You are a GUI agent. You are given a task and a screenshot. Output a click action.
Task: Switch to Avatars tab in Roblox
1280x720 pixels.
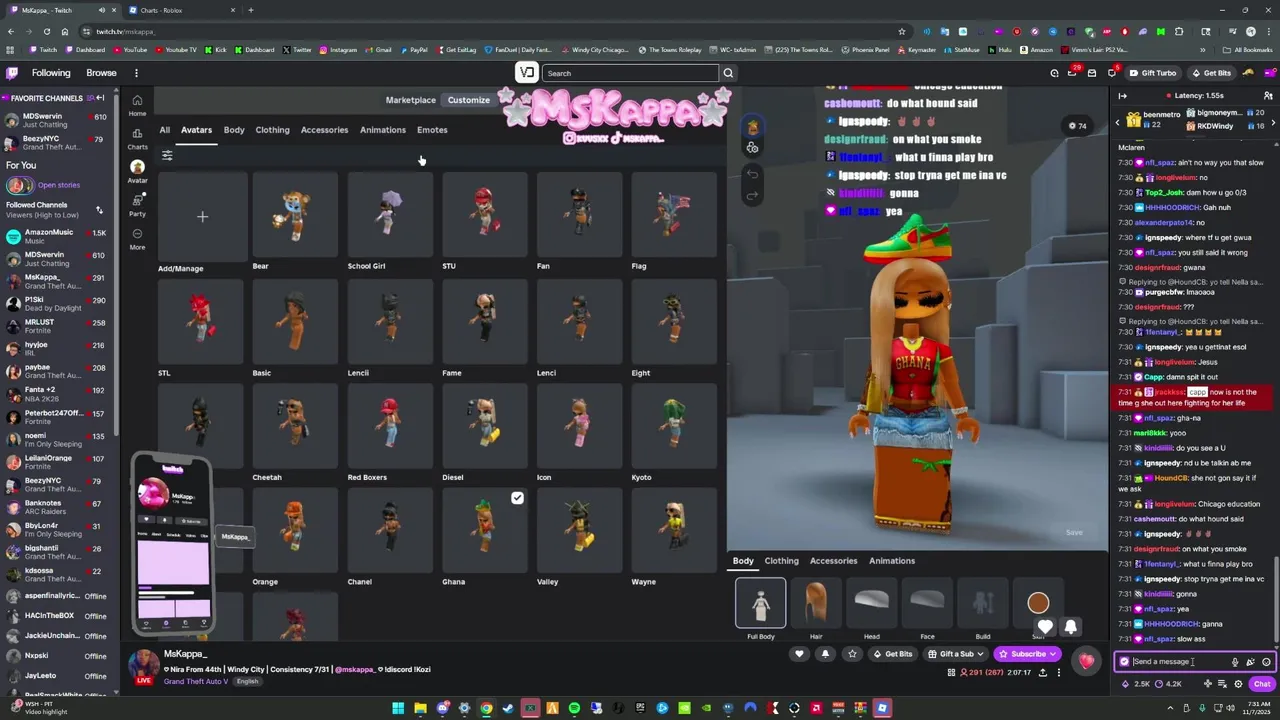tap(196, 130)
